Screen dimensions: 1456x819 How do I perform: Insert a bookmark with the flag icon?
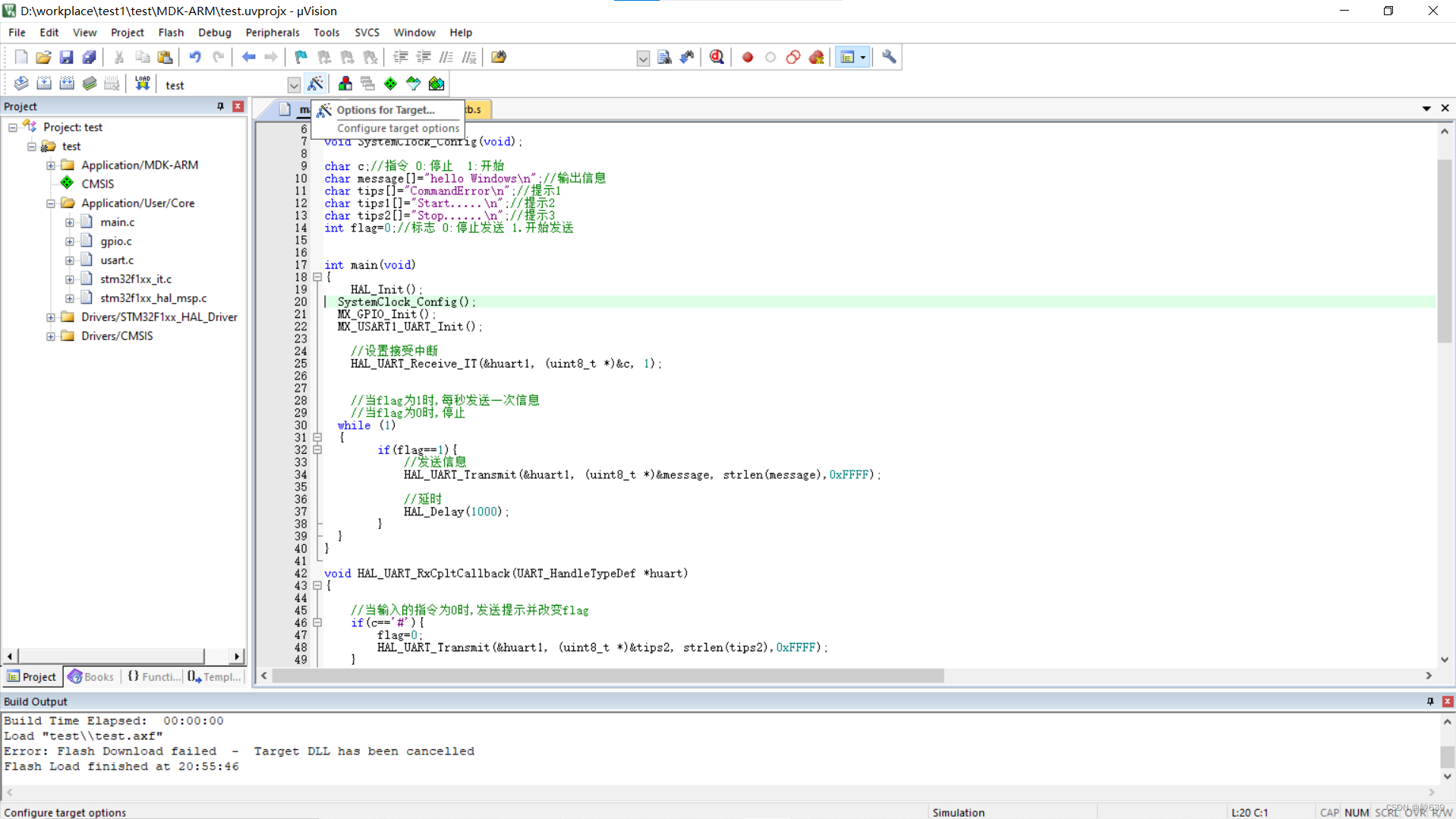(301, 57)
